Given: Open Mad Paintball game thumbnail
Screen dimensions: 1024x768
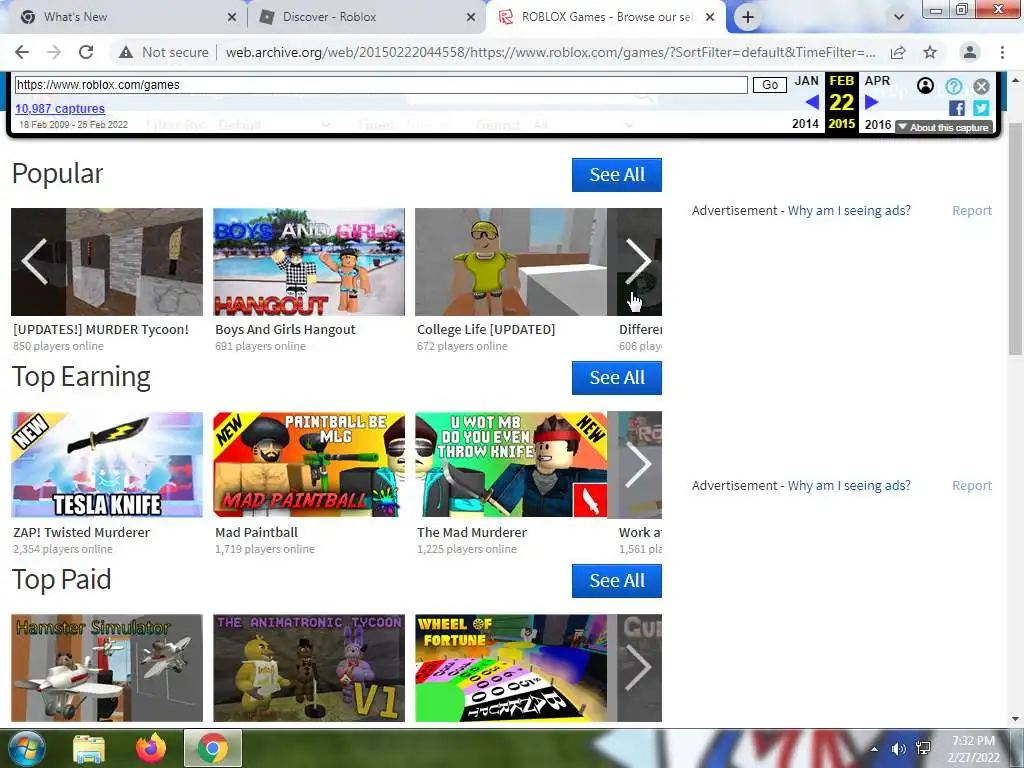Looking at the screenshot, I should pos(309,464).
